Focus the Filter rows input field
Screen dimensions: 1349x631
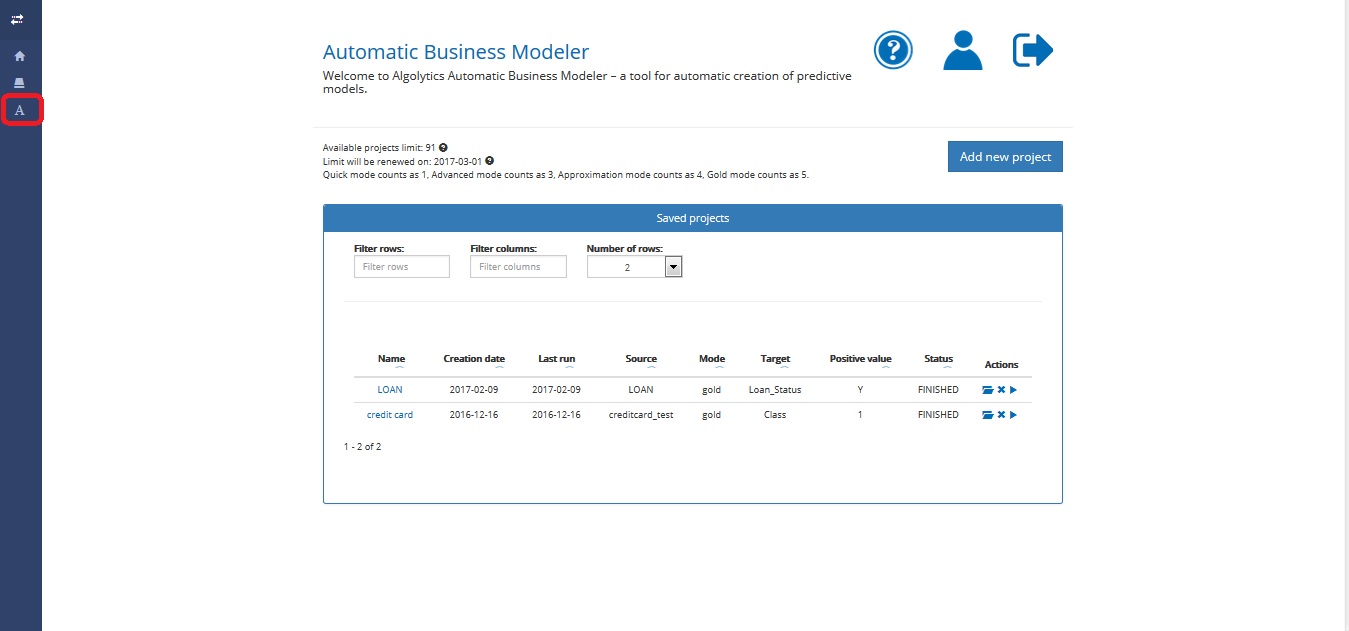[402, 267]
